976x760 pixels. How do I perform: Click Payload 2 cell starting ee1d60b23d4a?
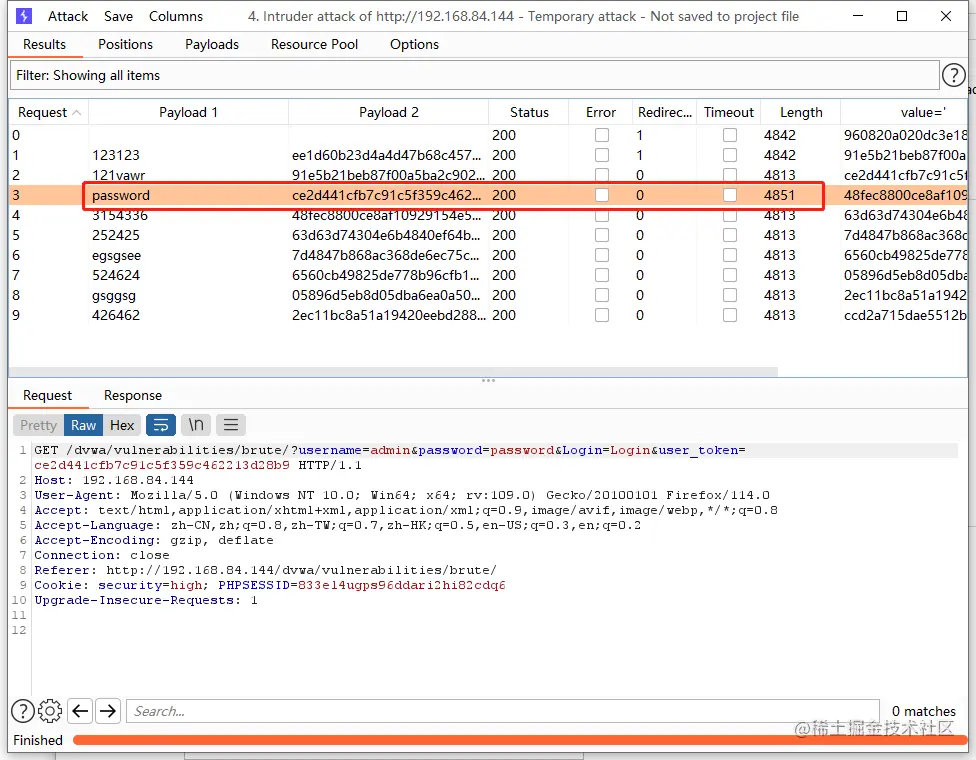coord(387,155)
